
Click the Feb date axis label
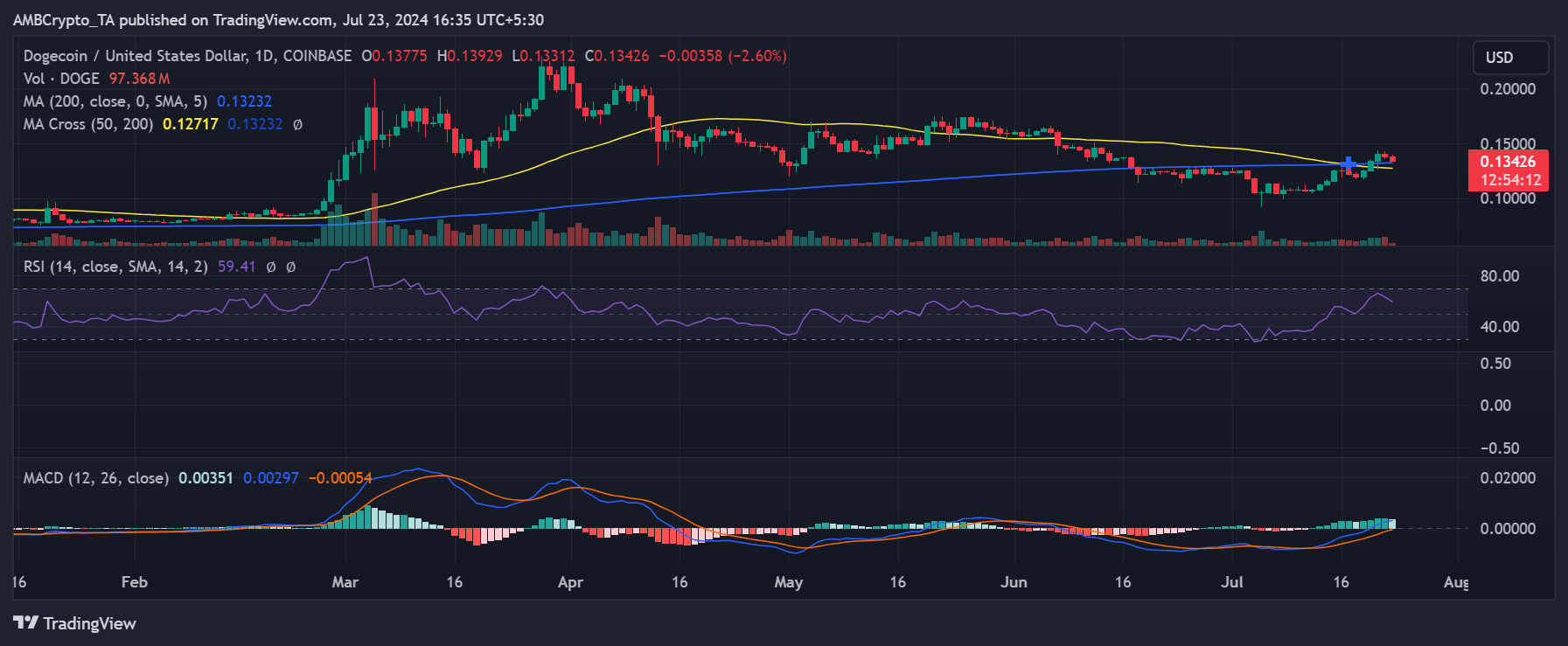click(135, 582)
